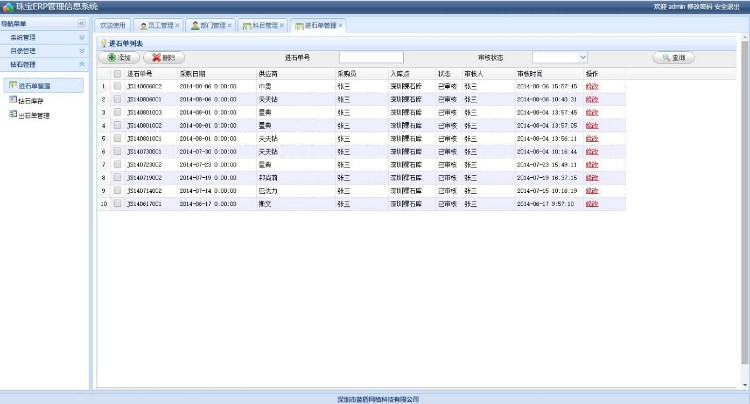Click the green 添加 (add) button
Viewport: 750px width, 404px height.
(118, 58)
